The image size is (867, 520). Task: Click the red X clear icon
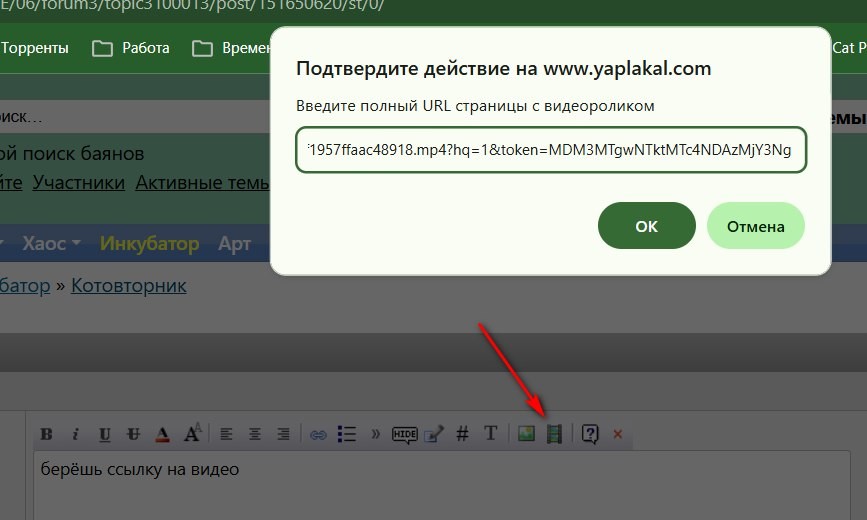tap(618, 434)
